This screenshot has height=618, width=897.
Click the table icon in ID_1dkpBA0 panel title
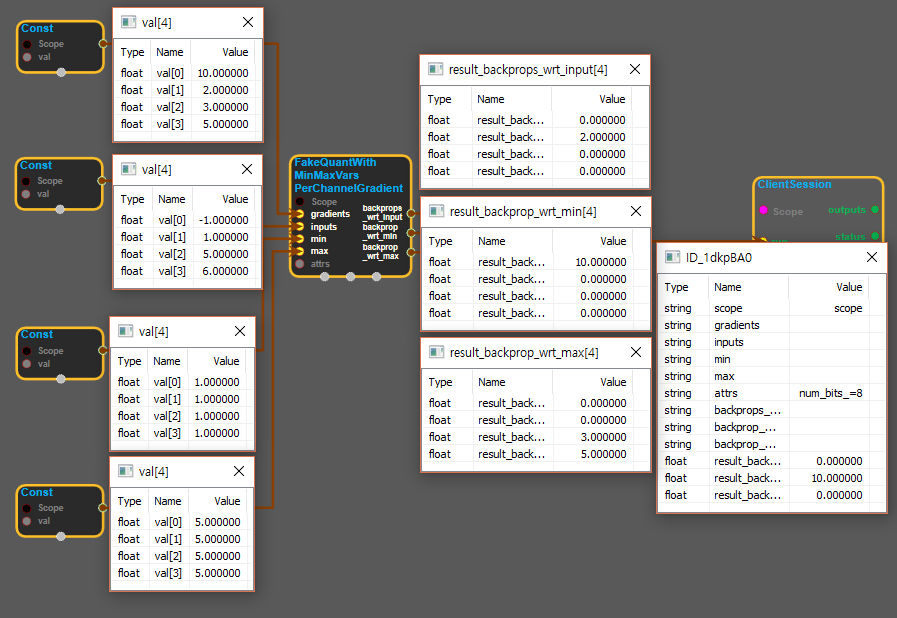pos(672,257)
